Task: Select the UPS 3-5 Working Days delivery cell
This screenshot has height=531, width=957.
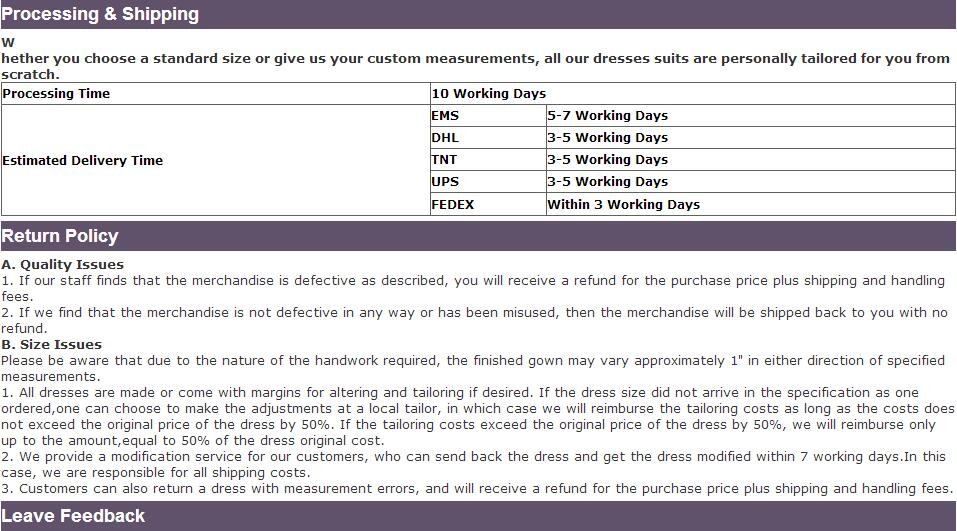Action: tap(607, 181)
